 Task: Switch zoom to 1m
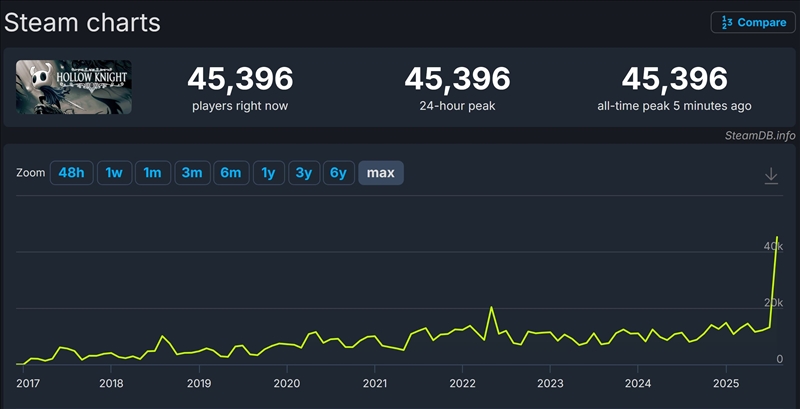pos(152,173)
